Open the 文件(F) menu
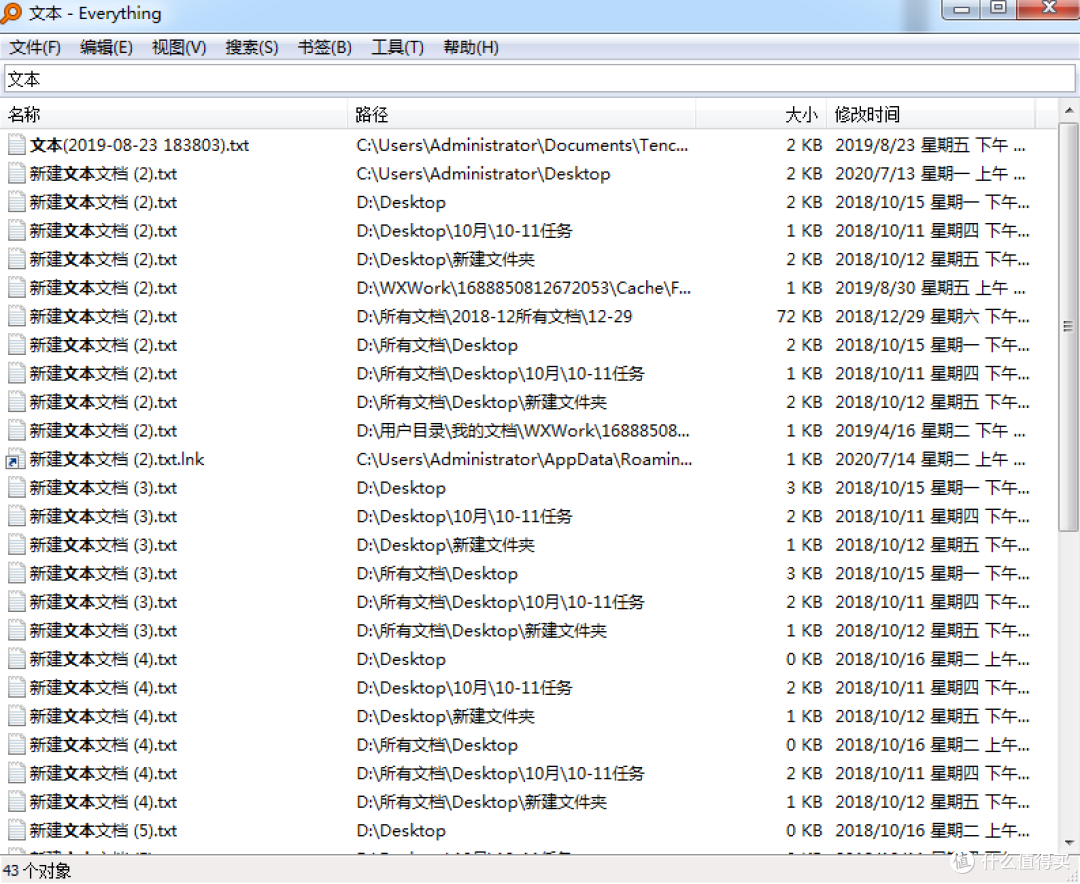This screenshot has width=1080, height=884. click(34, 48)
